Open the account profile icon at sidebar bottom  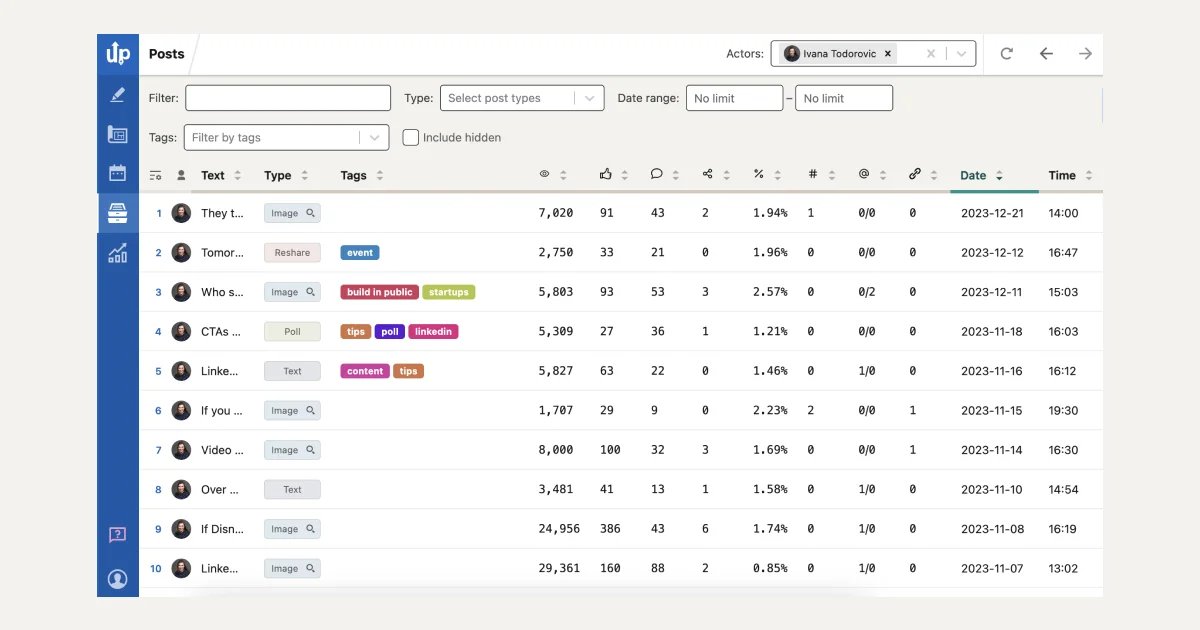coord(118,578)
